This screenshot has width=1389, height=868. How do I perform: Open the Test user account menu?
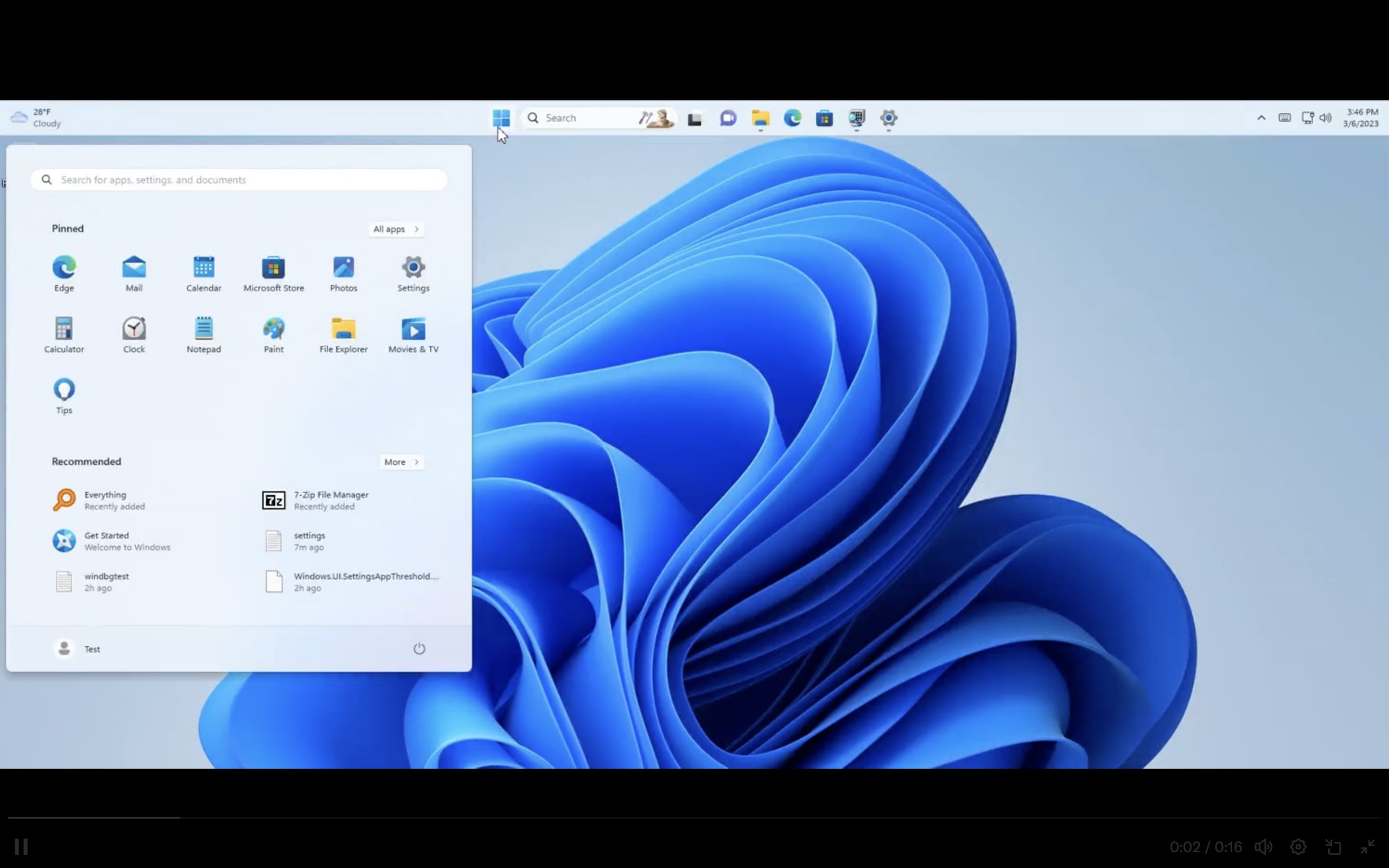pyautogui.click(x=78, y=649)
